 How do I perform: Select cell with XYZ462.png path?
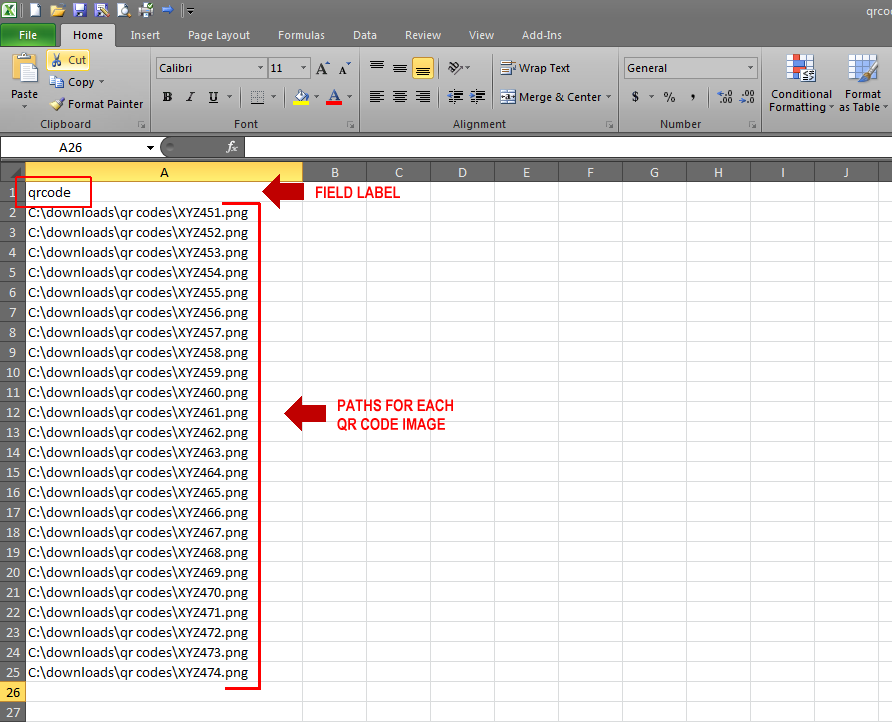(x=164, y=432)
